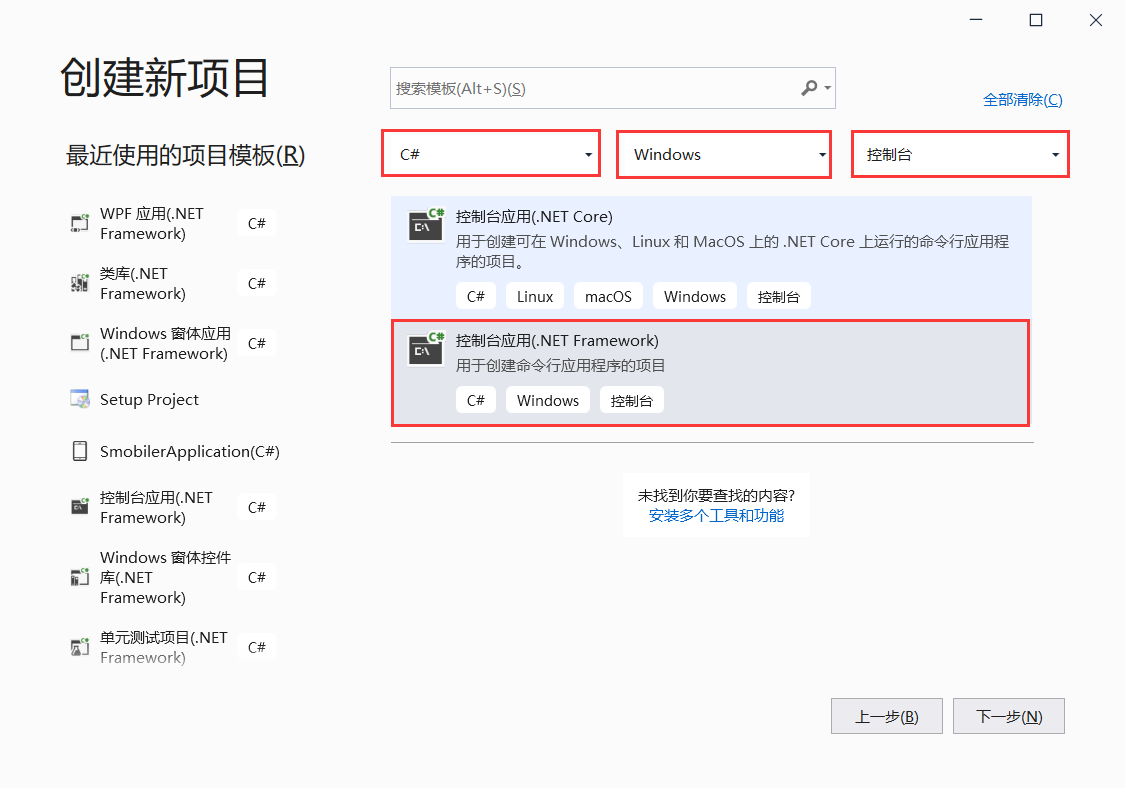The height and width of the screenshot is (788, 1125).
Task: Click the Windows 窗体控件库 template icon
Action: pyautogui.click(x=78, y=576)
